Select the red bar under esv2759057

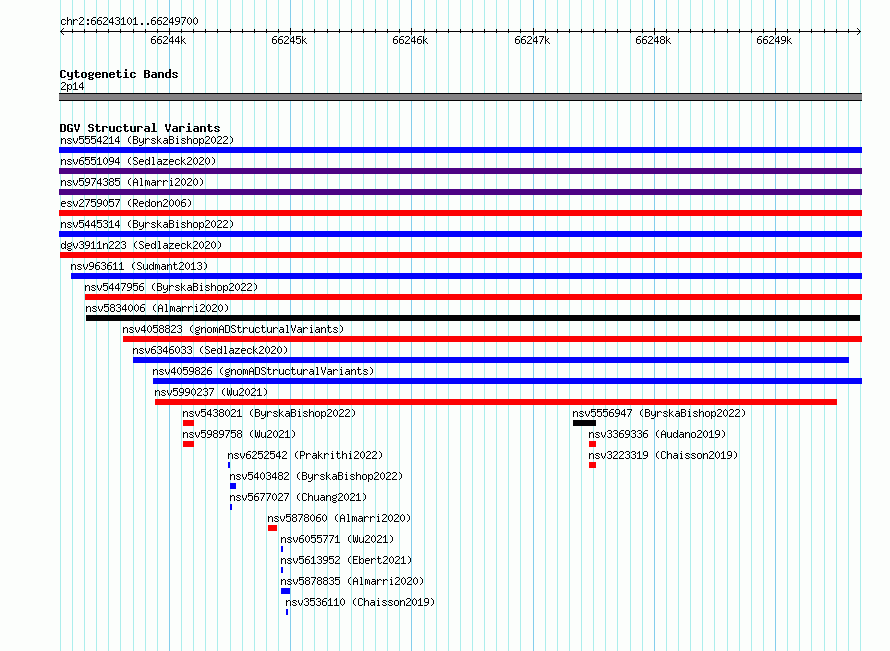pos(460,213)
